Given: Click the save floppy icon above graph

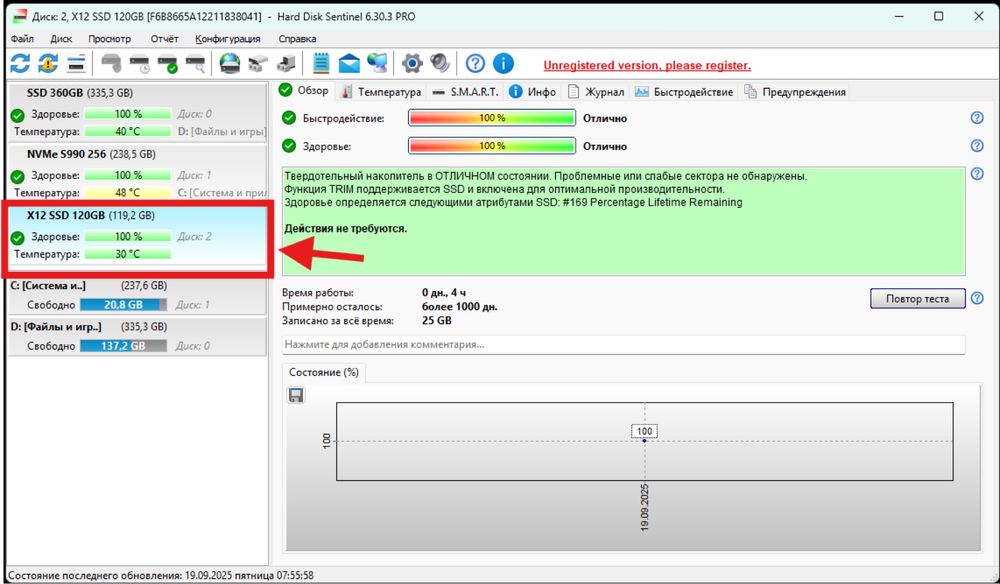Looking at the screenshot, I should coord(296,395).
